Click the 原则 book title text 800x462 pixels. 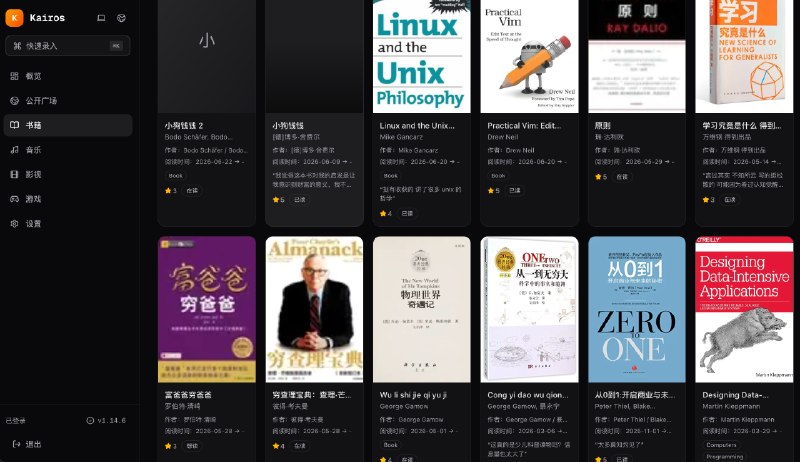point(603,125)
